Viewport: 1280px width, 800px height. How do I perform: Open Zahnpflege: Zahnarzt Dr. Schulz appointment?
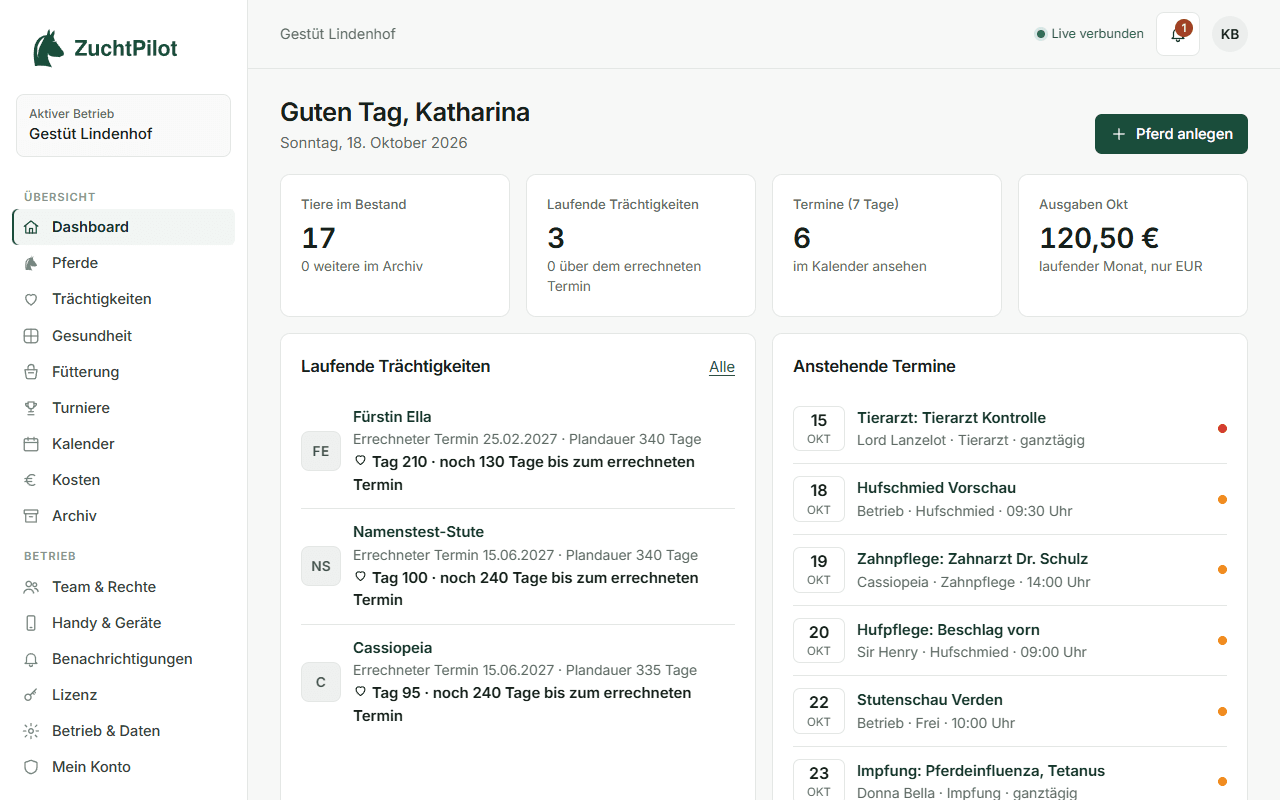(1010, 570)
